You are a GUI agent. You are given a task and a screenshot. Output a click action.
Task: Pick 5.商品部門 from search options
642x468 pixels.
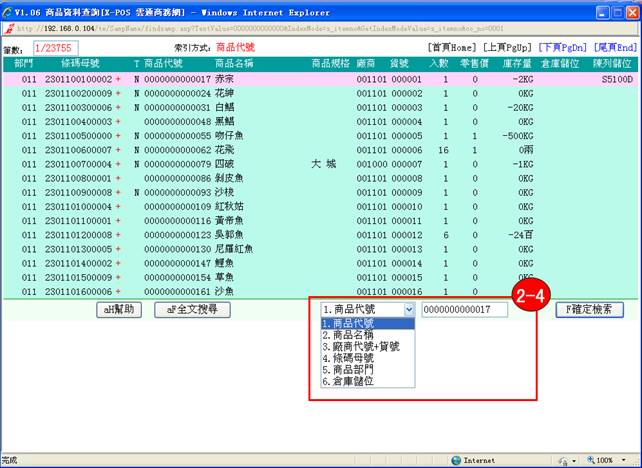click(x=348, y=369)
